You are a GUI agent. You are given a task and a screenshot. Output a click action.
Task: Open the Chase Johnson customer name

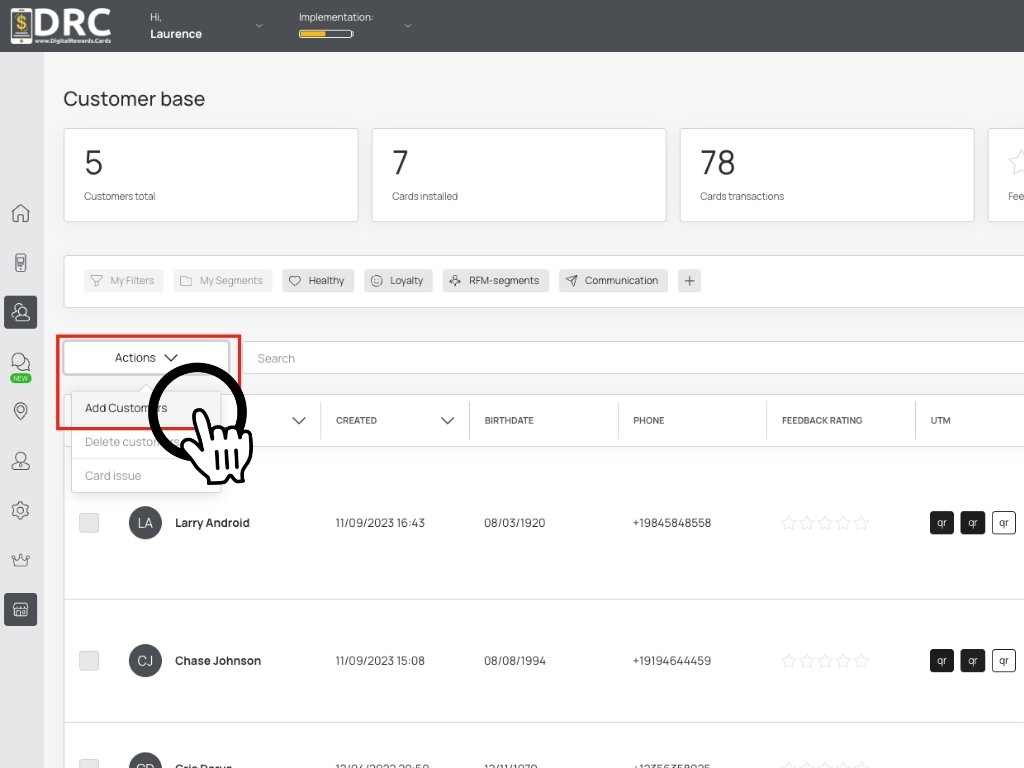coord(217,660)
